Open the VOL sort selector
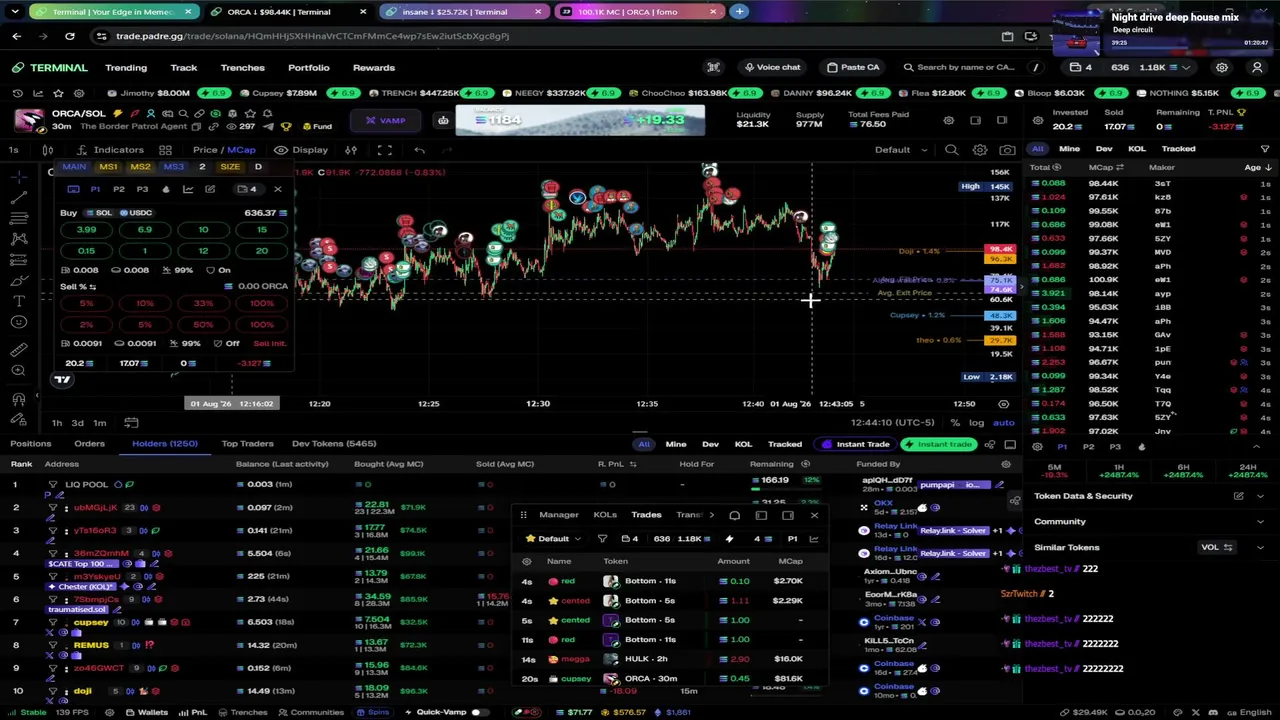 click(1216, 547)
